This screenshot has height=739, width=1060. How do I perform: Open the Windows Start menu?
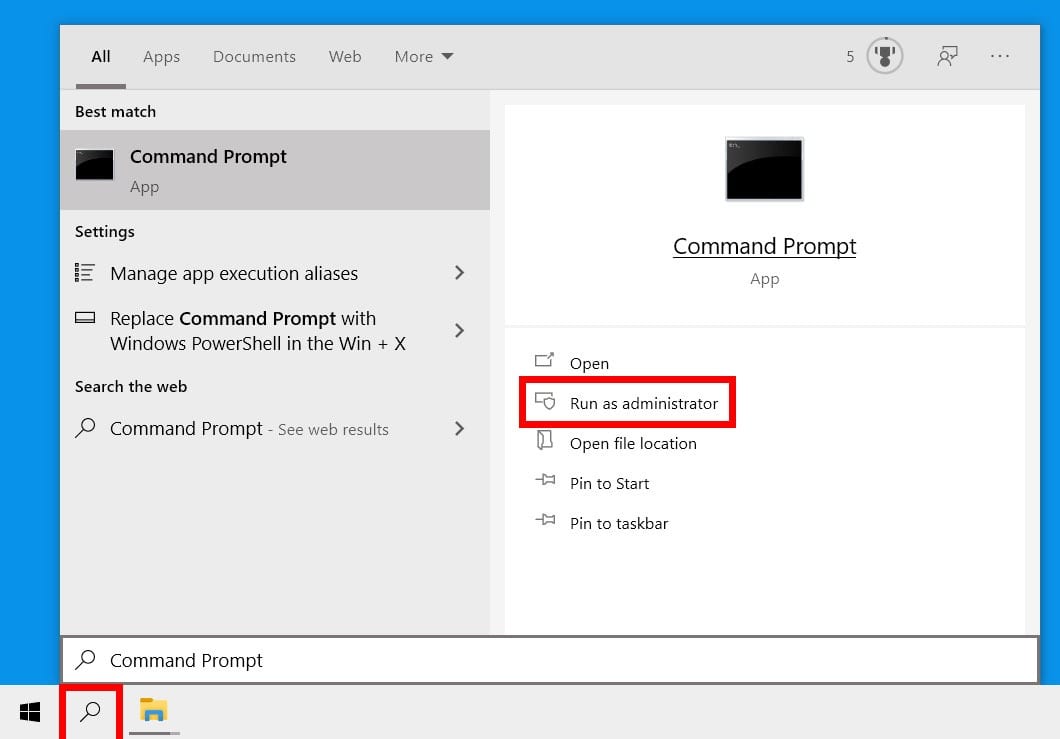pos(30,712)
